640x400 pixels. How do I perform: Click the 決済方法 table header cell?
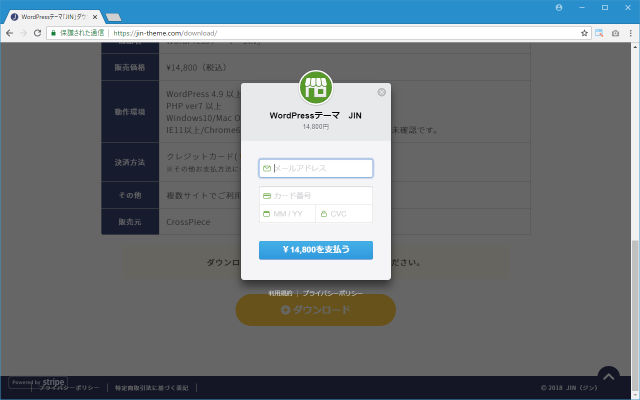pyautogui.click(x=130, y=162)
